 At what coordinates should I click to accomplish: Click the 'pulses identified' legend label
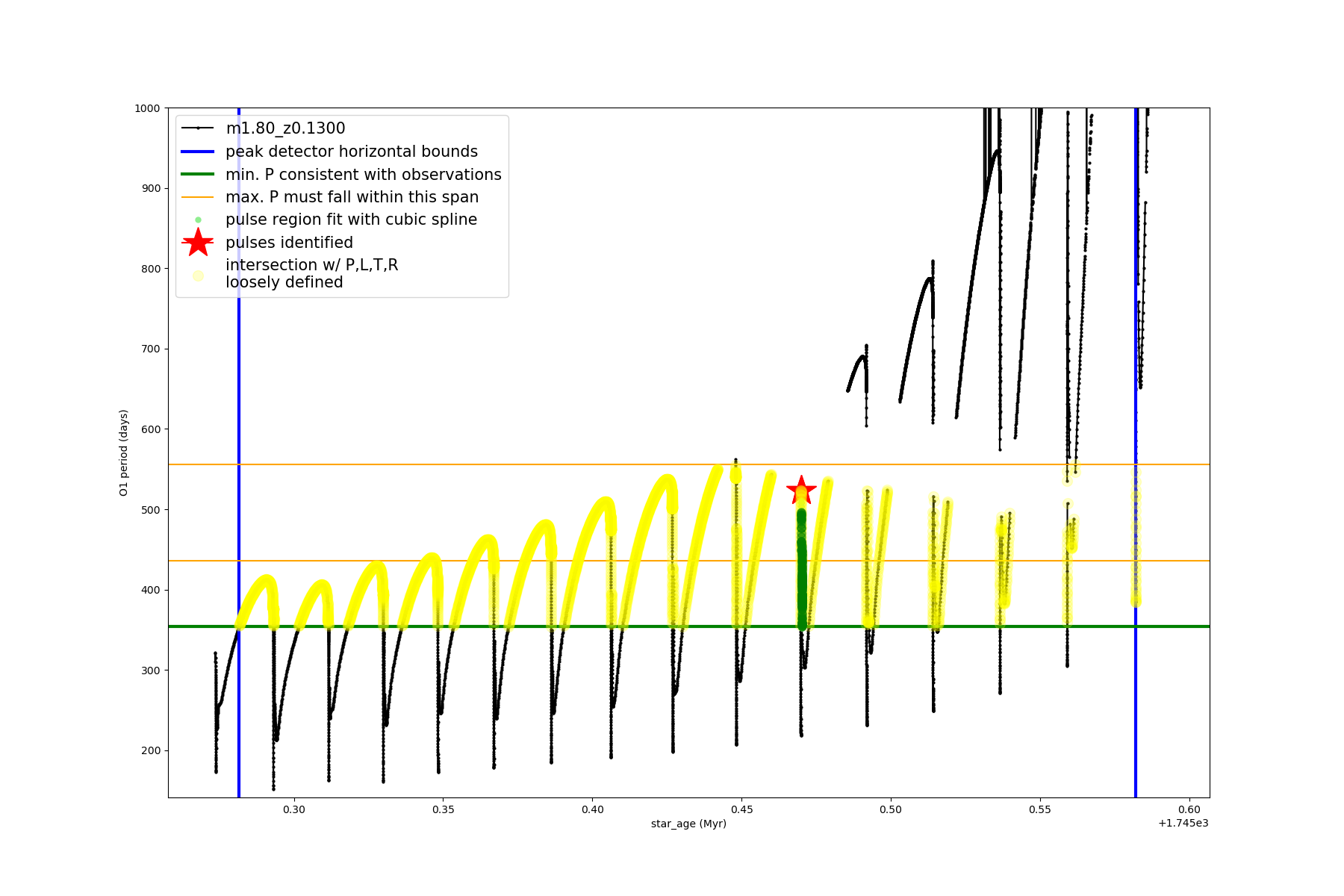290,243
